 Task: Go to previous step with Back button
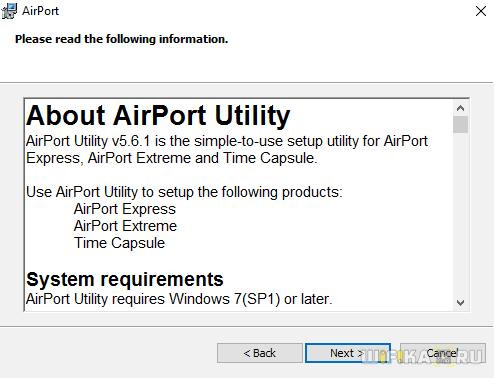click(260, 353)
